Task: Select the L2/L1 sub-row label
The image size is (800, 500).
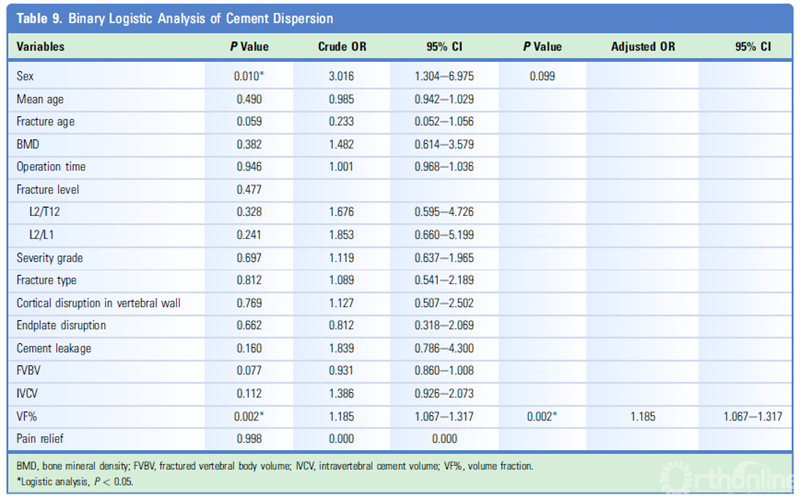Action: [47, 234]
